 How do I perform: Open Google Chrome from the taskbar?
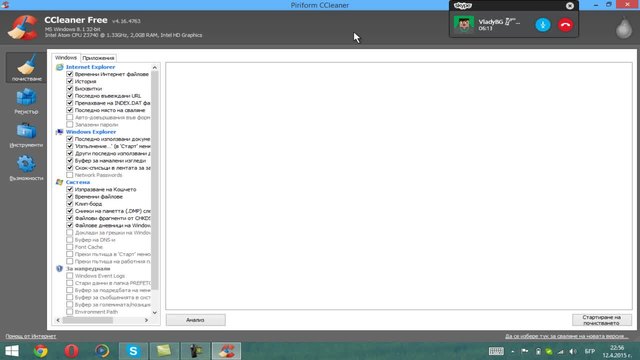[40, 351]
